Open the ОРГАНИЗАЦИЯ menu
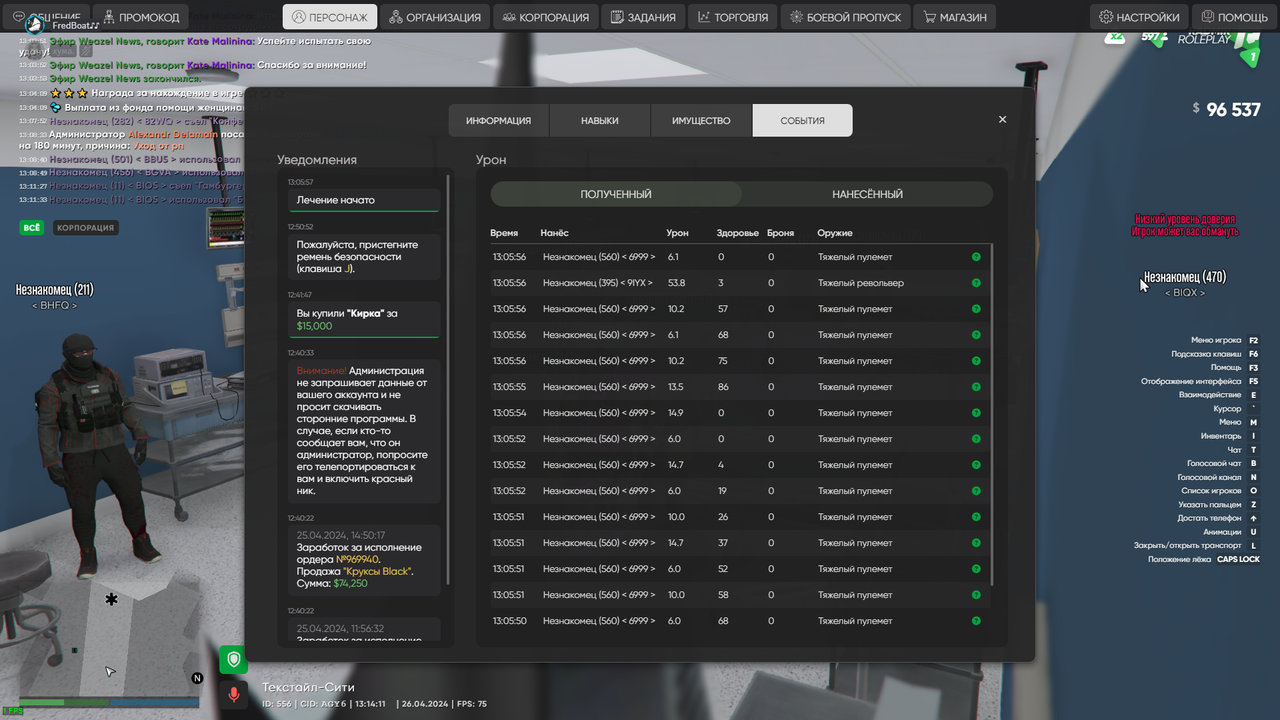This screenshot has height=720, width=1280. 435,17
